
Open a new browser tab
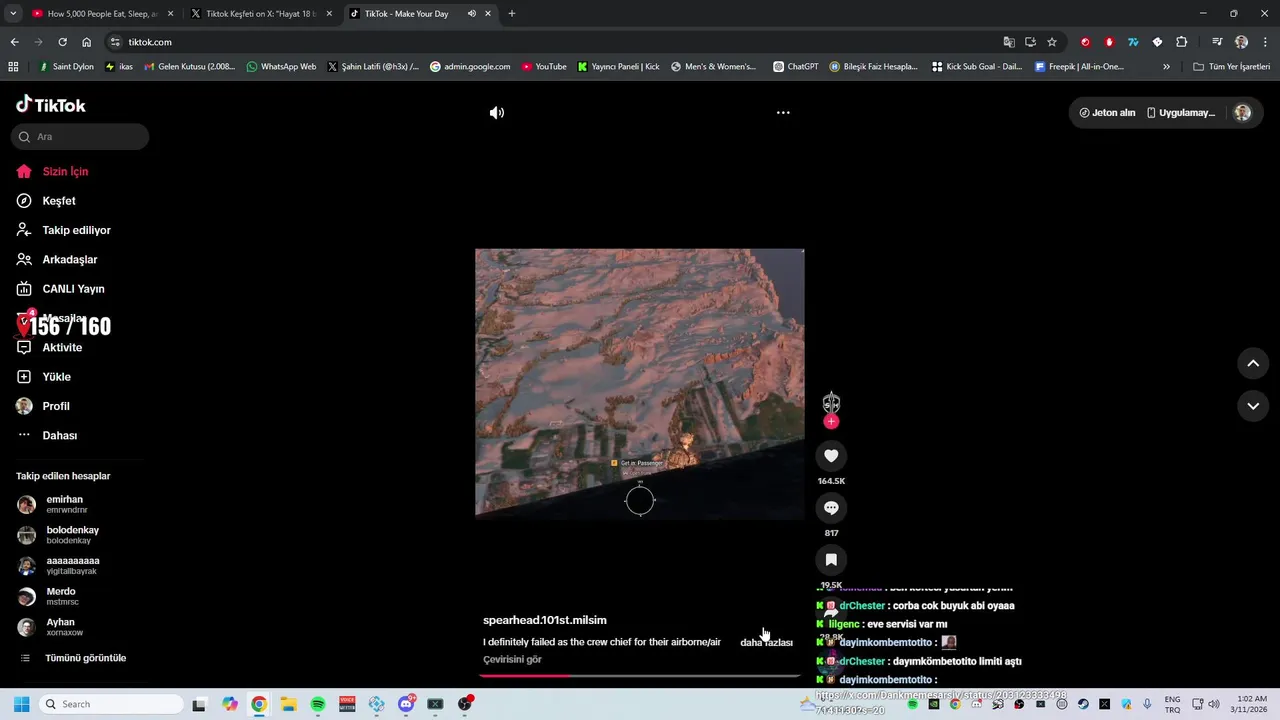click(x=512, y=14)
